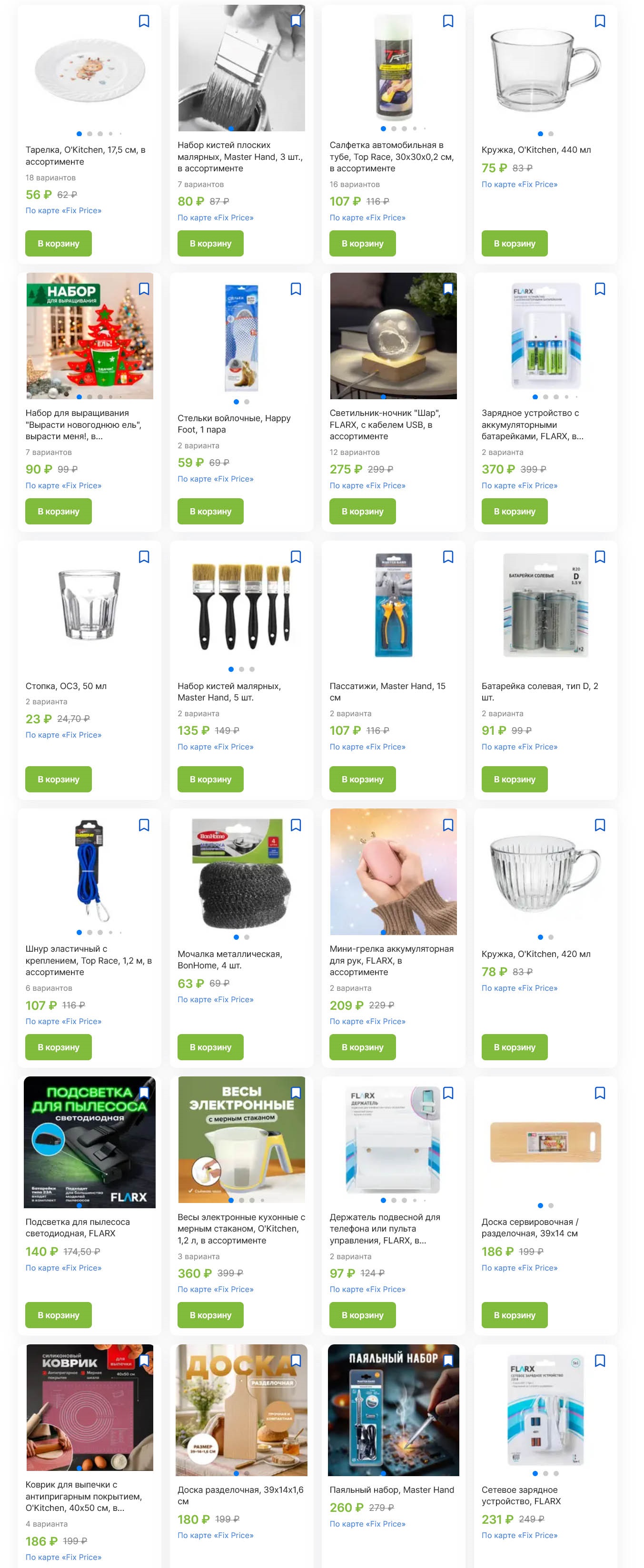The height and width of the screenshot is (1568, 644).
Task: Toggle bookmark on Шнур эластичный Top Race
Action: pyautogui.click(x=144, y=825)
